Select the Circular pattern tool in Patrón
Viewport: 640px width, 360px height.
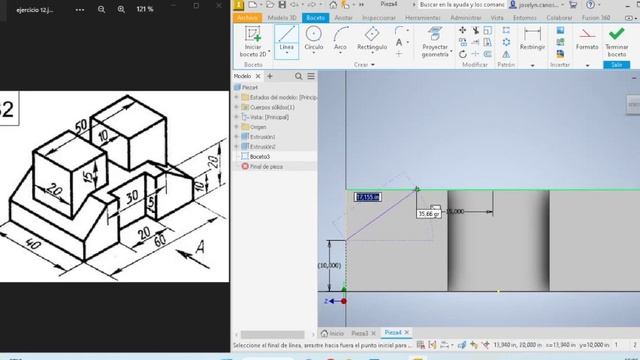click(506, 42)
